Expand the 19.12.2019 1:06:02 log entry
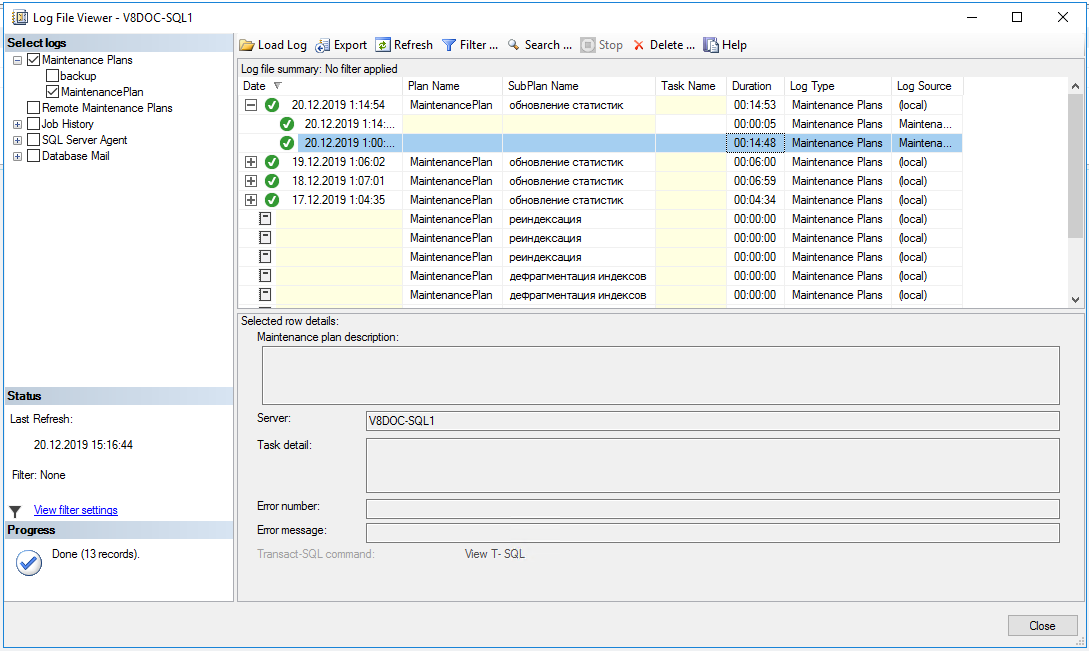Image resolution: width=1089 pixels, height=651 pixels. pyautogui.click(x=251, y=162)
